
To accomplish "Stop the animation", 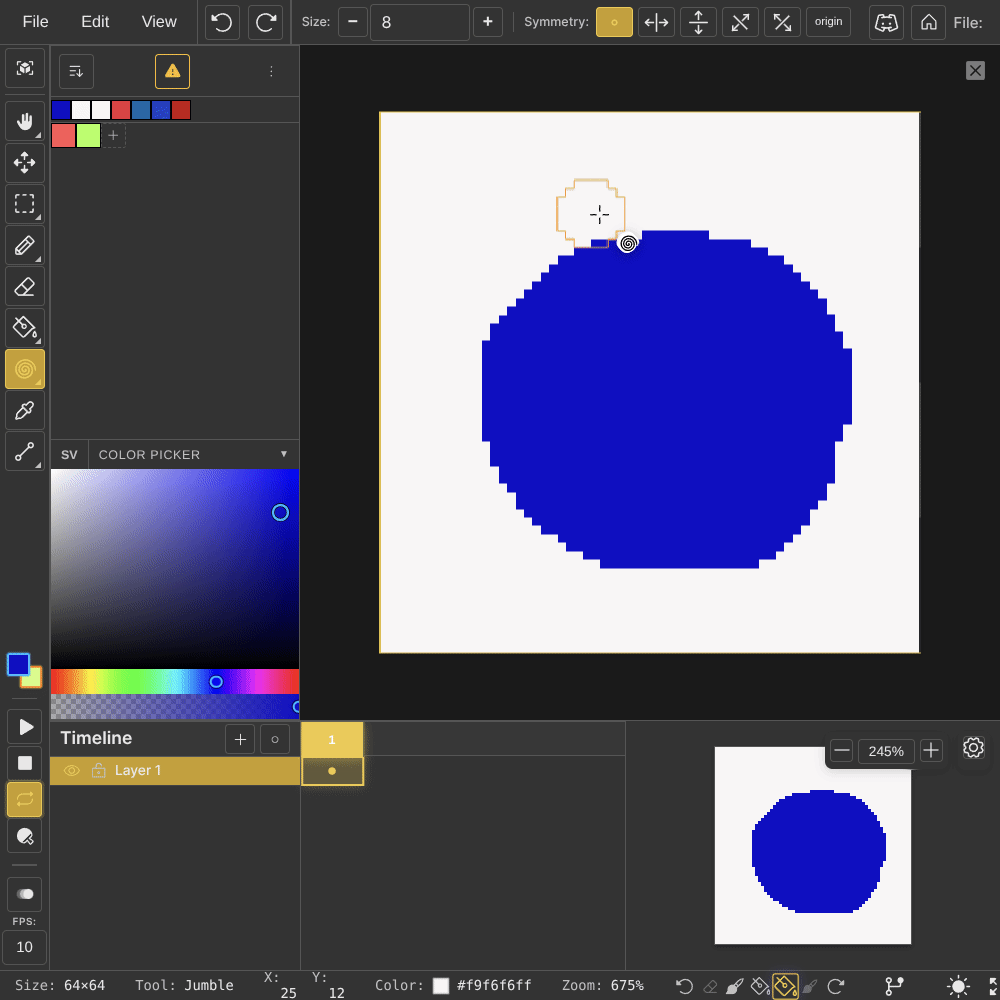I will (25, 763).
